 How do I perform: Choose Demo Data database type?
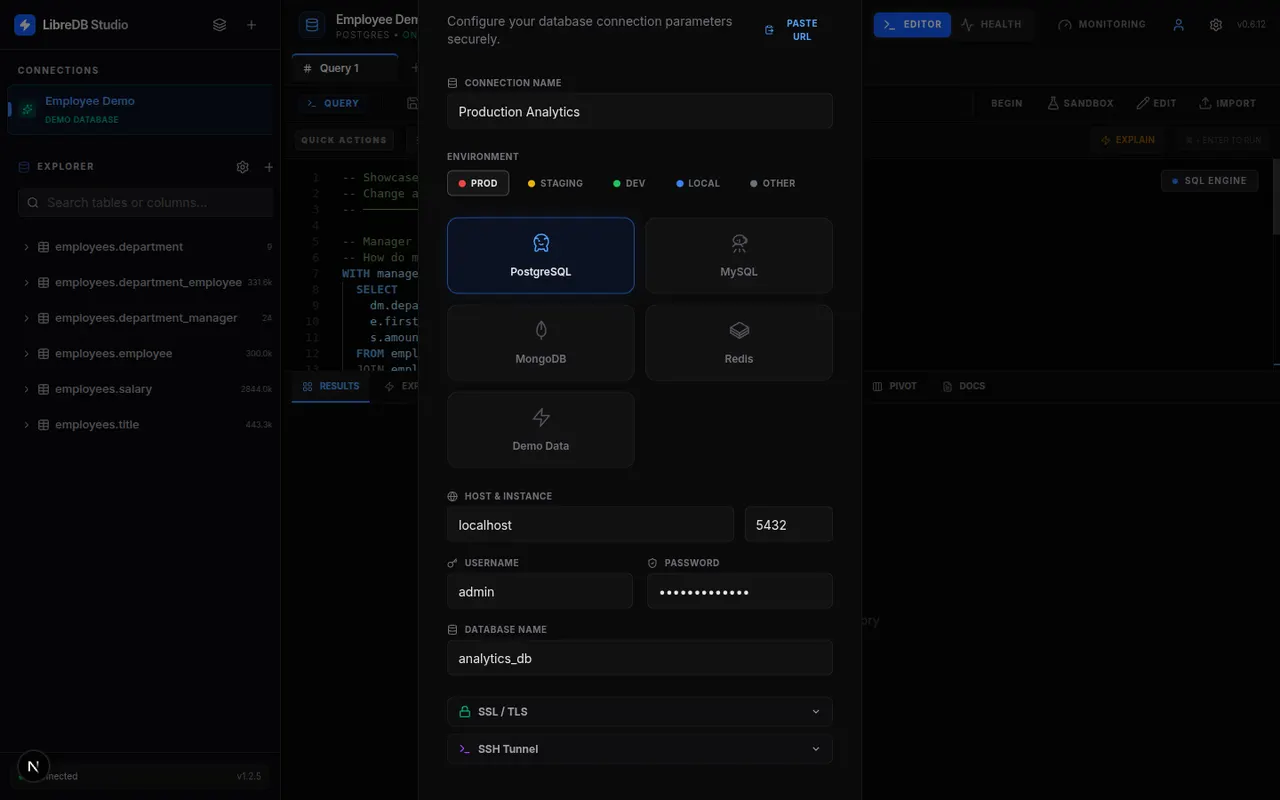point(540,429)
